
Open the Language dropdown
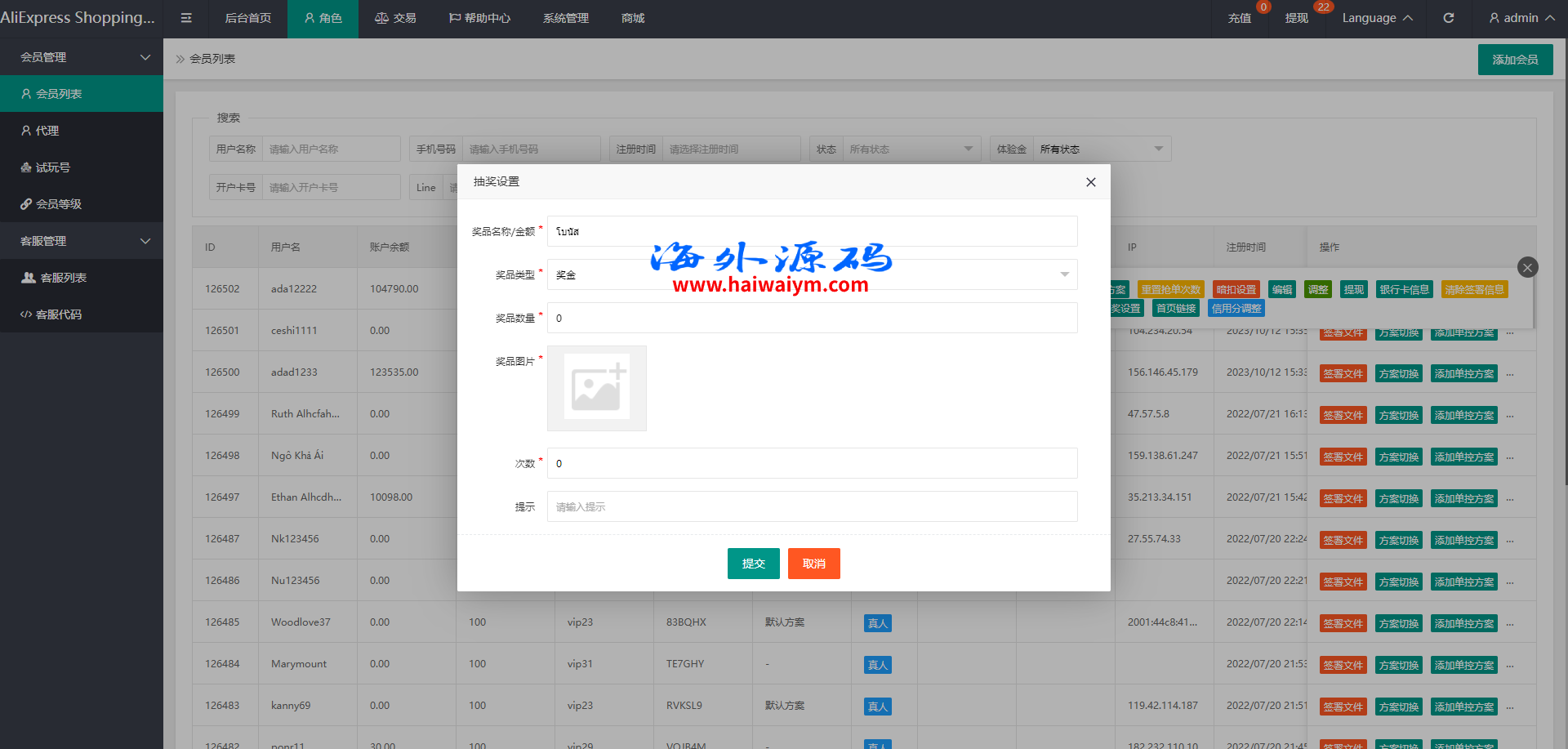tap(1377, 18)
